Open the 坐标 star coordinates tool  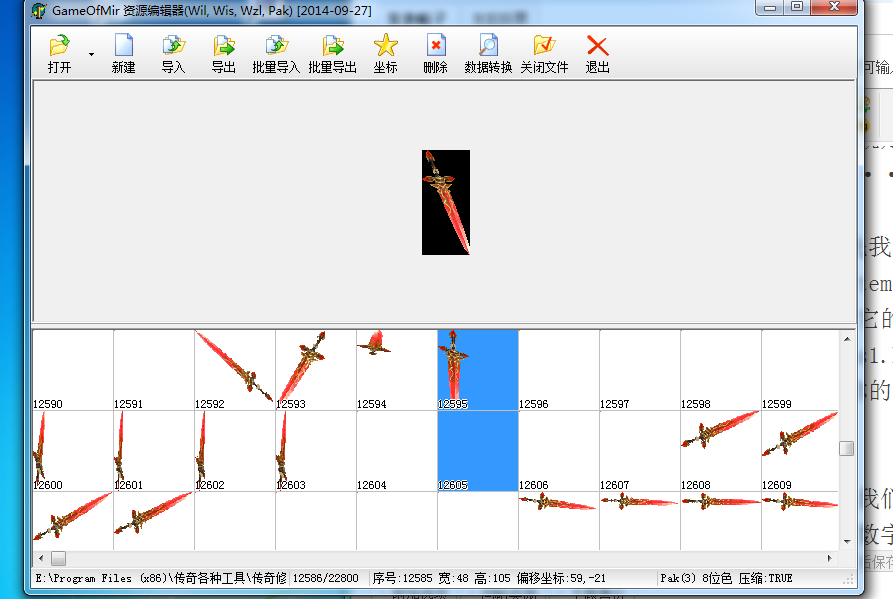point(386,54)
